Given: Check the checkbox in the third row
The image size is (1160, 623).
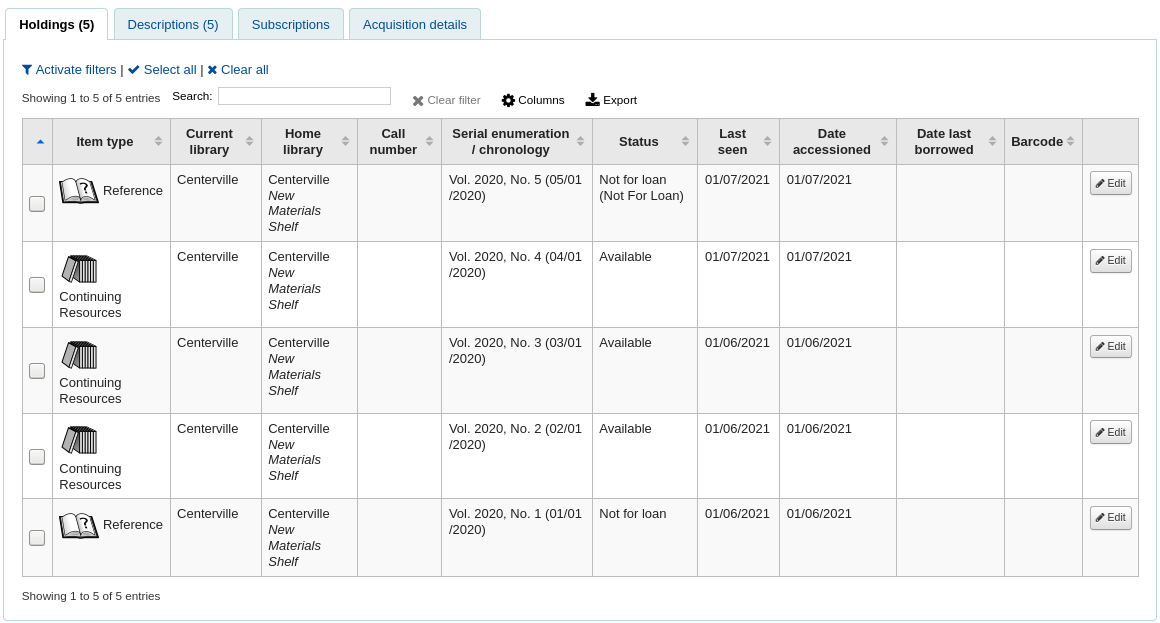Looking at the screenshot, I should 37,370.
